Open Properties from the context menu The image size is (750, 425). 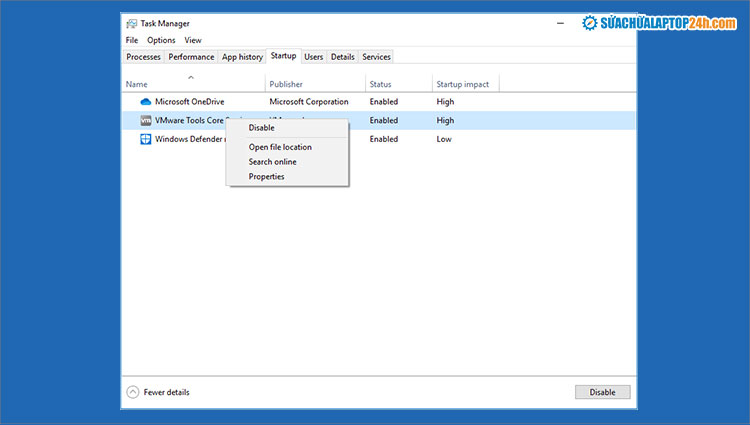tap(266, 177)
